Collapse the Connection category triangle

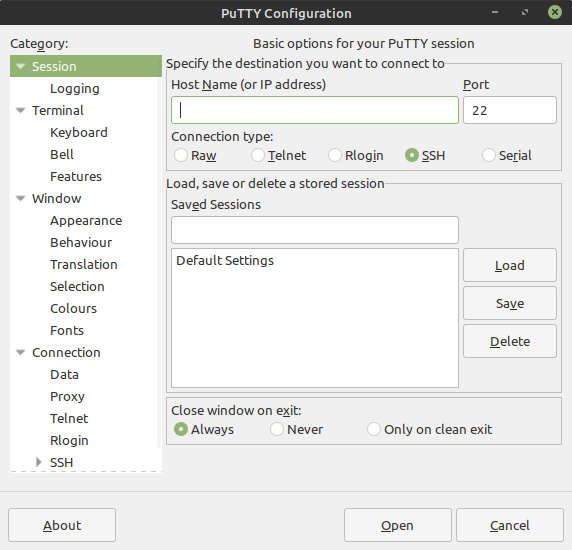(x=20, y=352)
